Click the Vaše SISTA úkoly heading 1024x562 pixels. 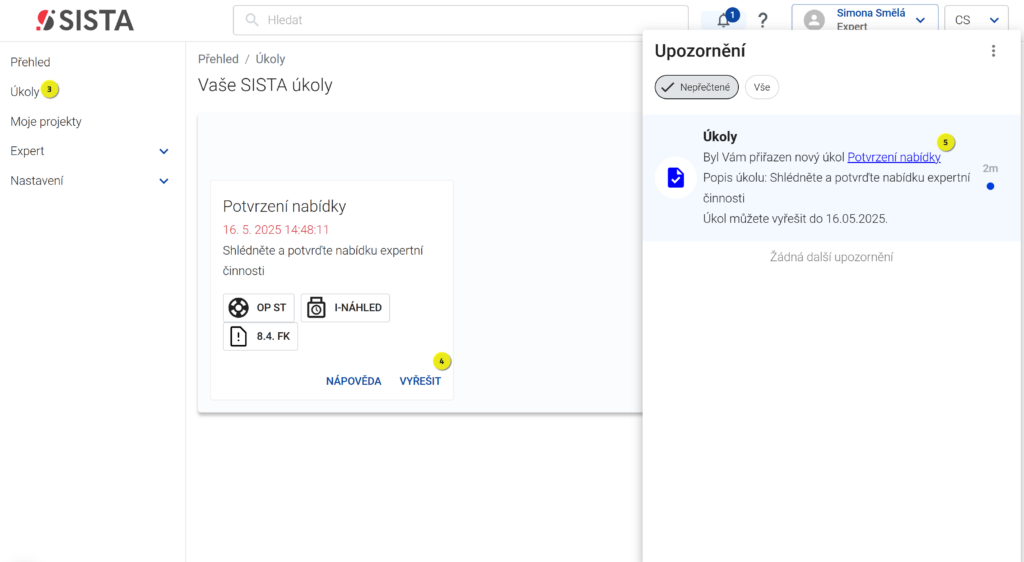click(265, 86)
